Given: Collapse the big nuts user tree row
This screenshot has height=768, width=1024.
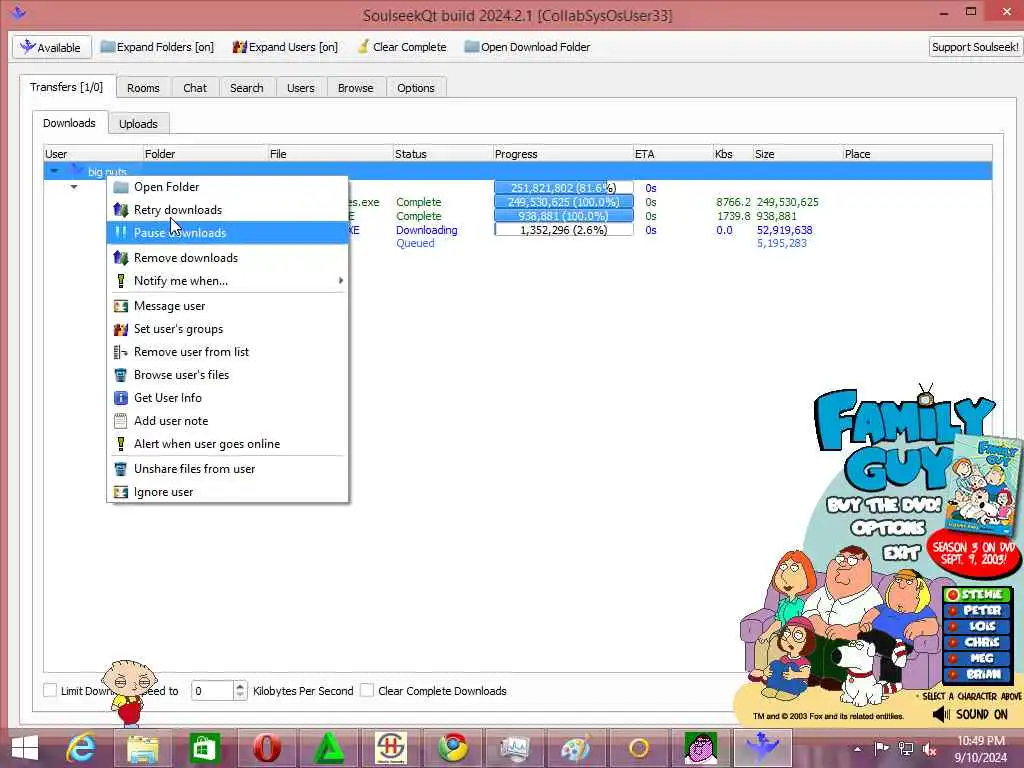Looking at the screenshot, I should pyautogui.click(x=54, y=171).
